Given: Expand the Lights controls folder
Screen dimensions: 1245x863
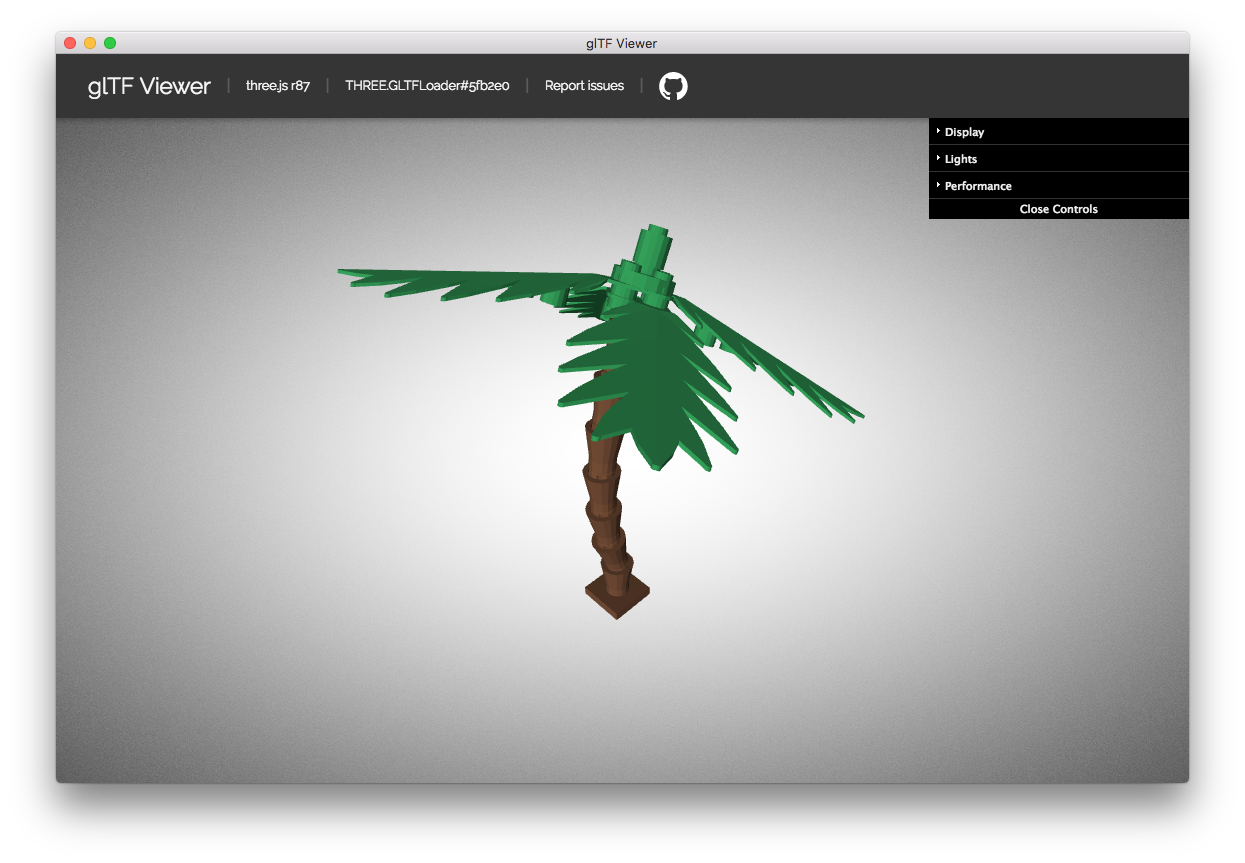Looking at the screenshot, I should [959, 158].
